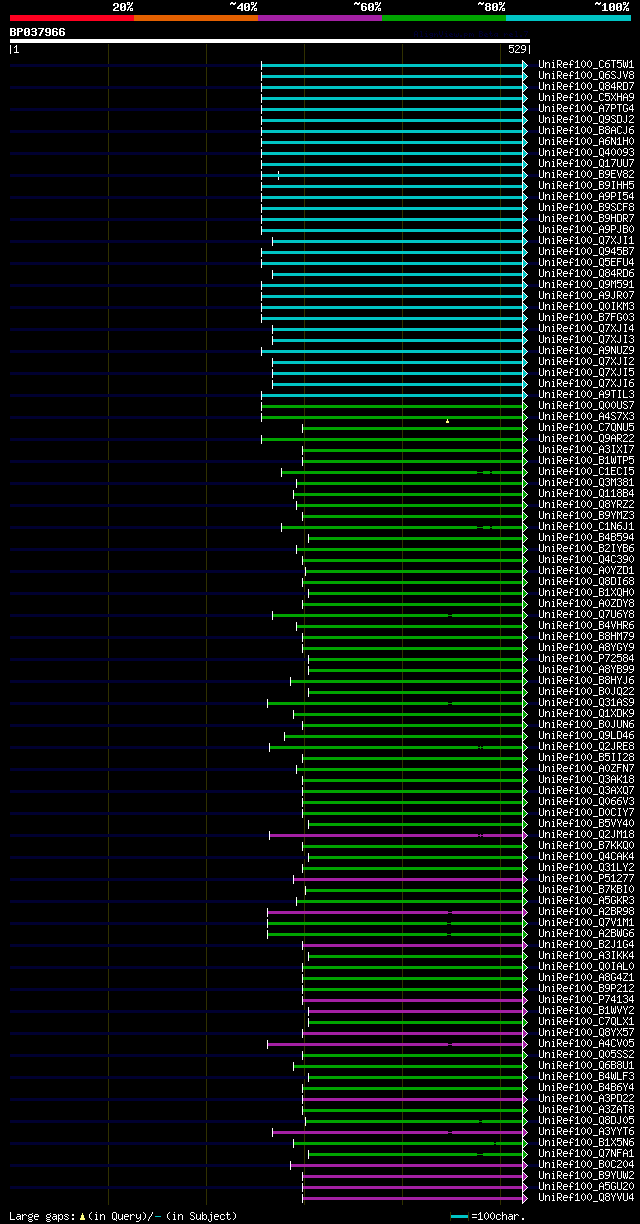Open hit UniRef100_Q6SJV8

point(586,75)
